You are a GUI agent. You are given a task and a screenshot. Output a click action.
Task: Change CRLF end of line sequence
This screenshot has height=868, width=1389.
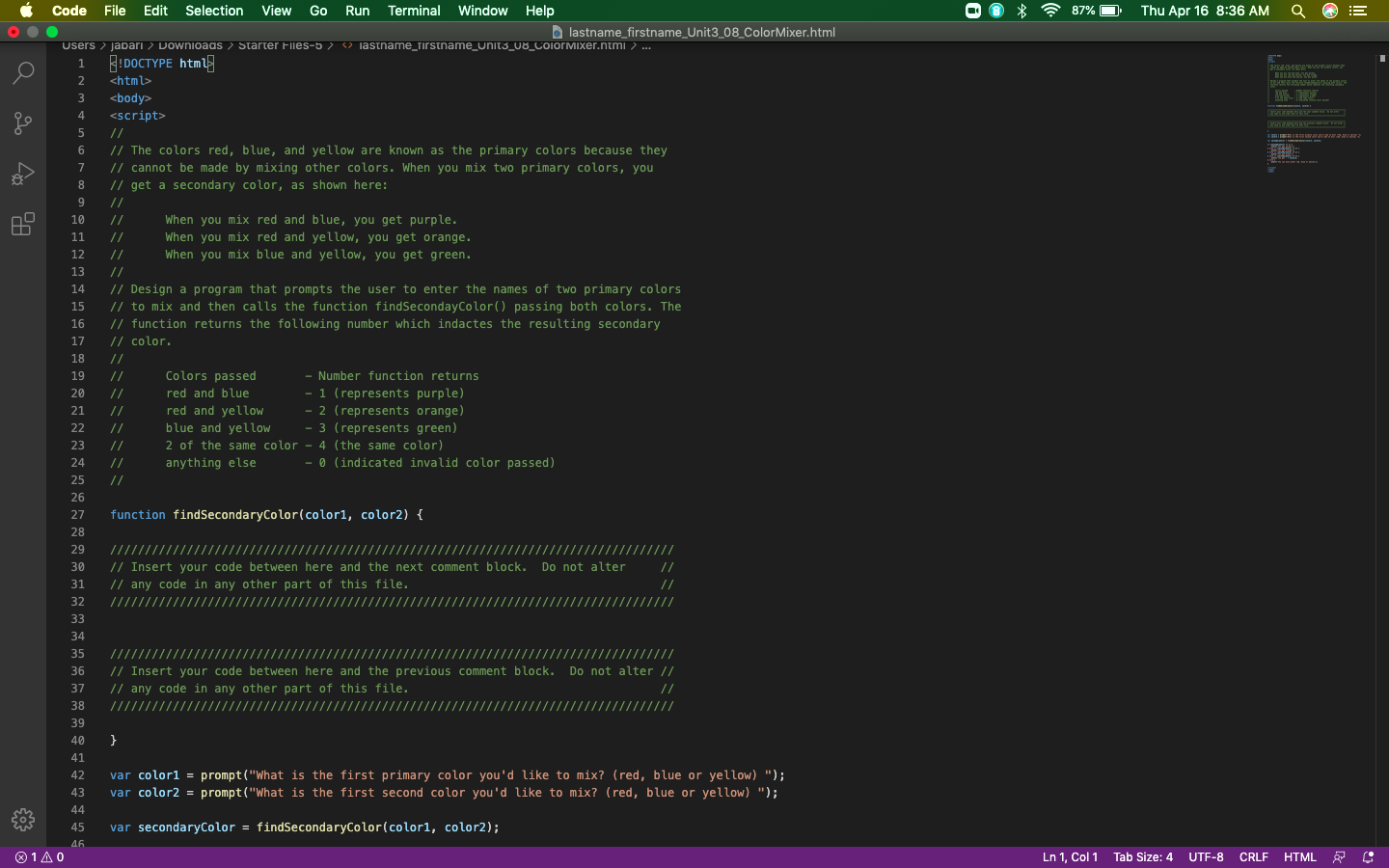(x=1254, y=857)
